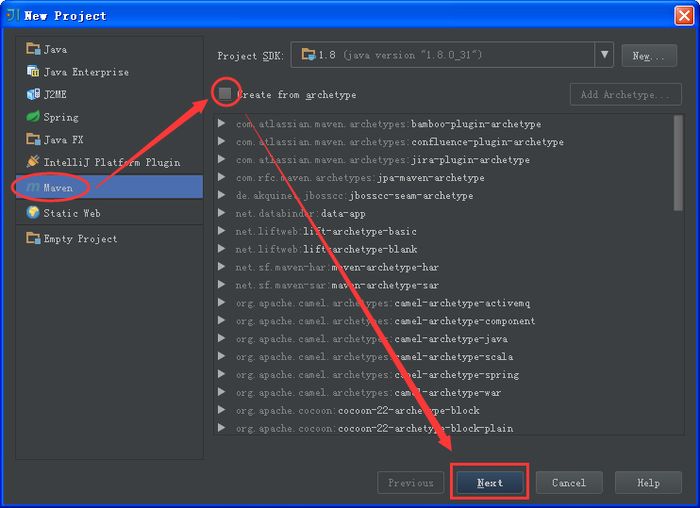Click the Static Web globe icon
Image resolution: width=700 pixels, height=508 pixels.
33,212
